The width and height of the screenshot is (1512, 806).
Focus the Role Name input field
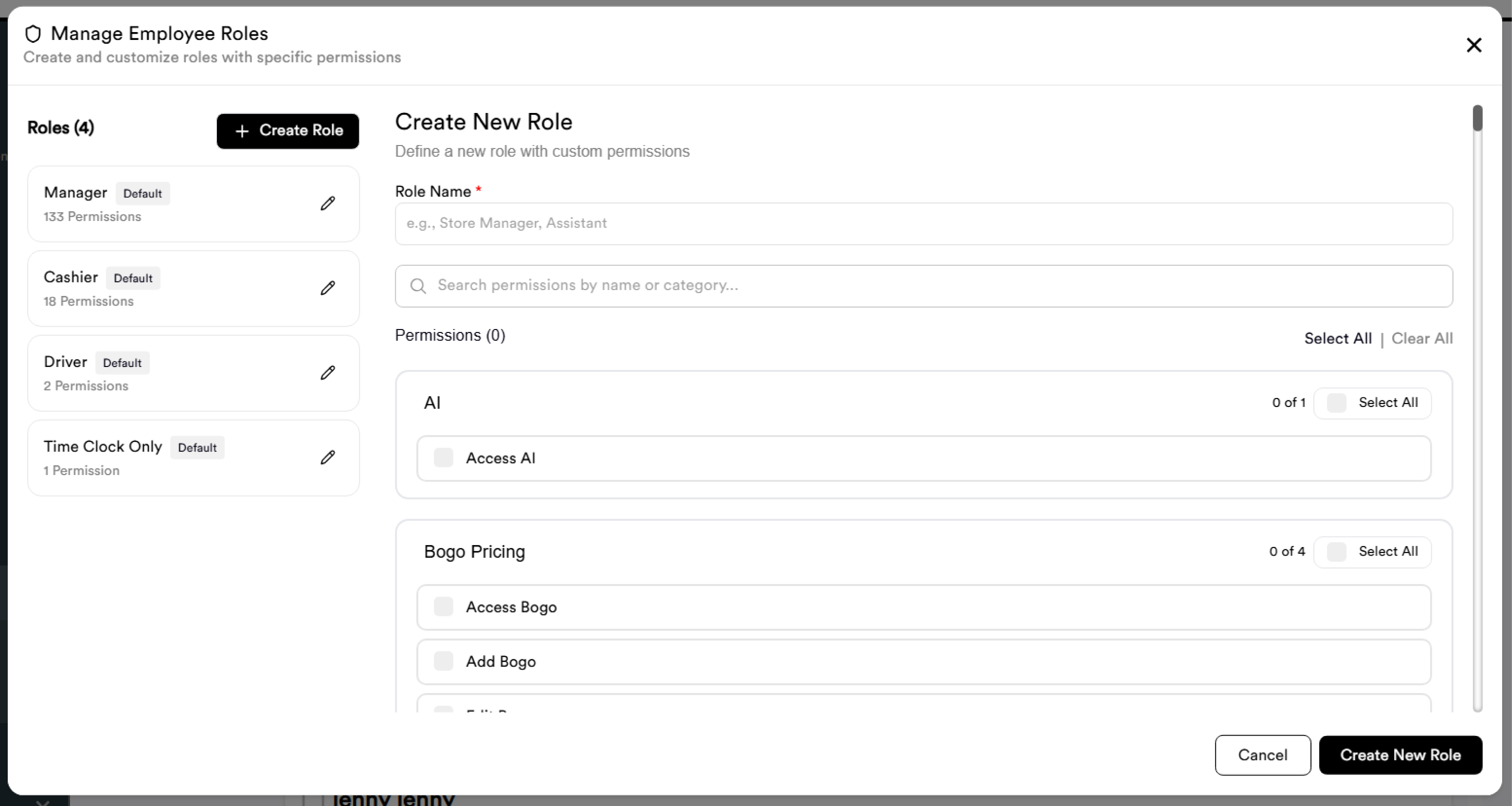tap(924, 224)
